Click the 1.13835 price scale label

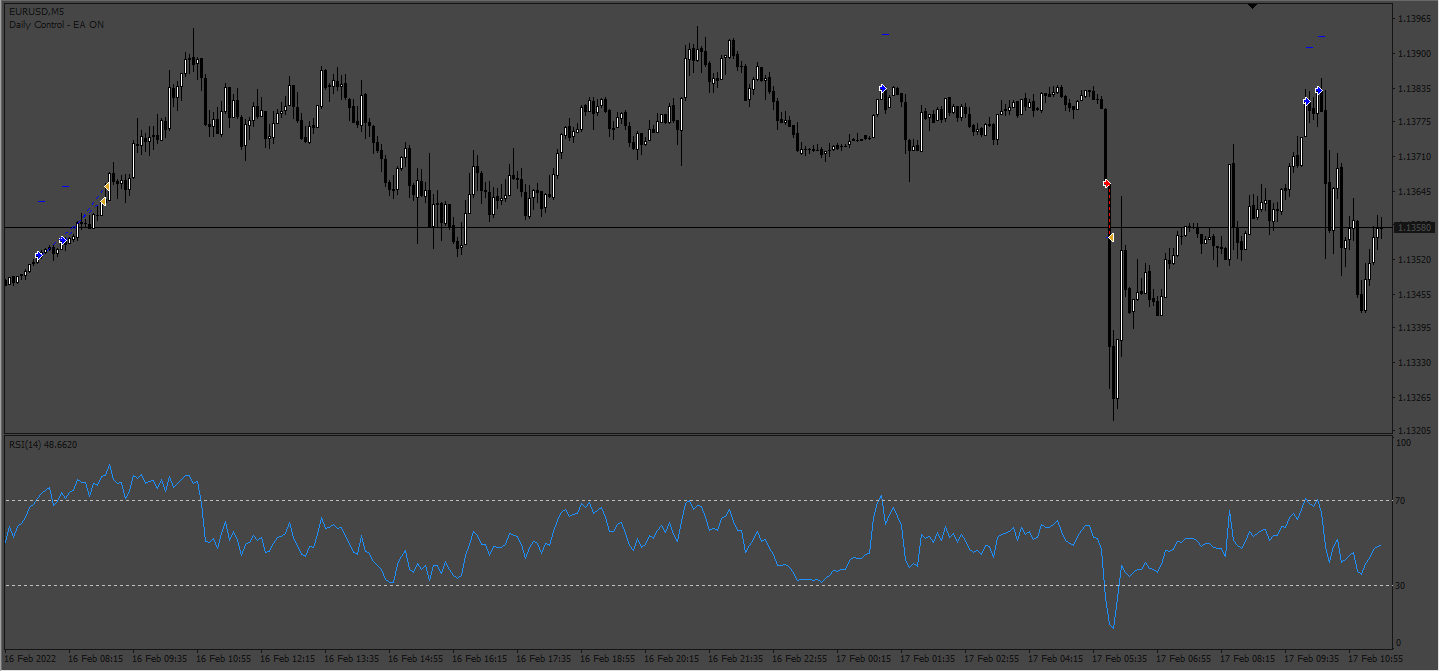(1416, 88)
